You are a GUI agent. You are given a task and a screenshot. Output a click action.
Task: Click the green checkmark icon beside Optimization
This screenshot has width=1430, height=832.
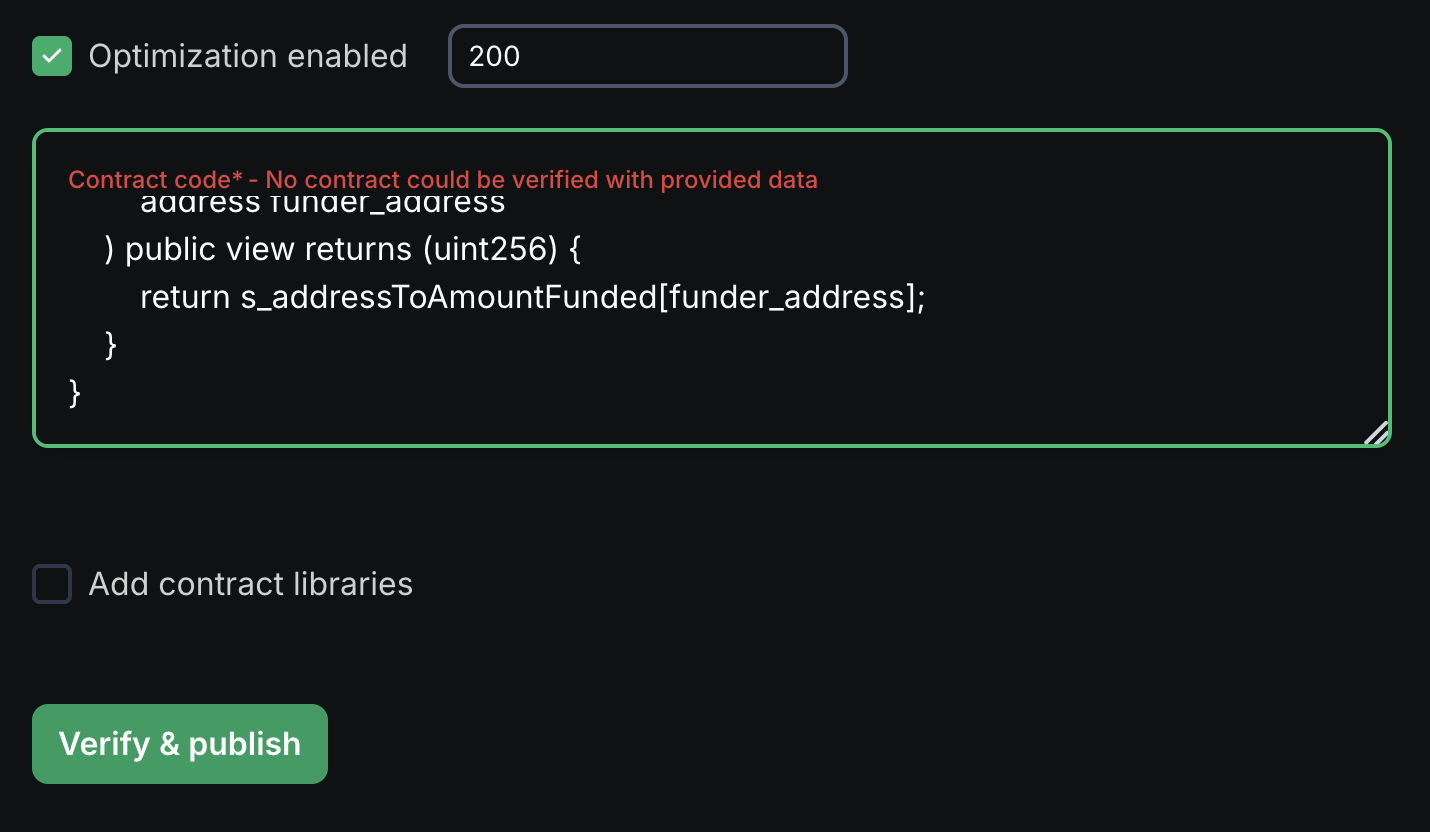pyautogui.click(x=52, y=56)
